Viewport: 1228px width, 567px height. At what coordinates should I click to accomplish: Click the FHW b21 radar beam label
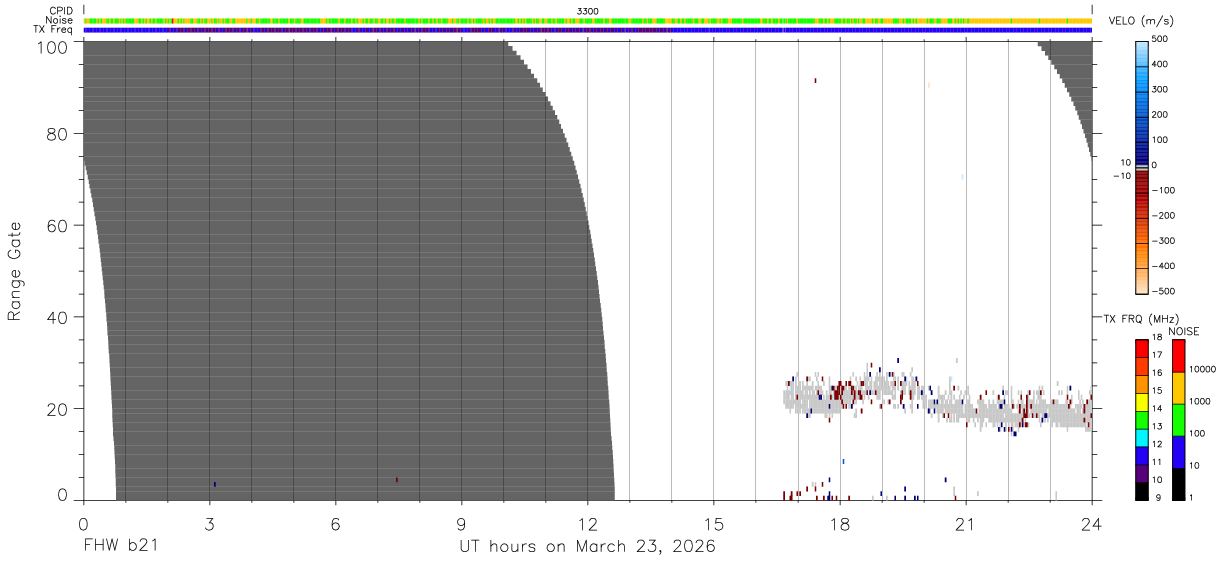(x=120, y=547)
